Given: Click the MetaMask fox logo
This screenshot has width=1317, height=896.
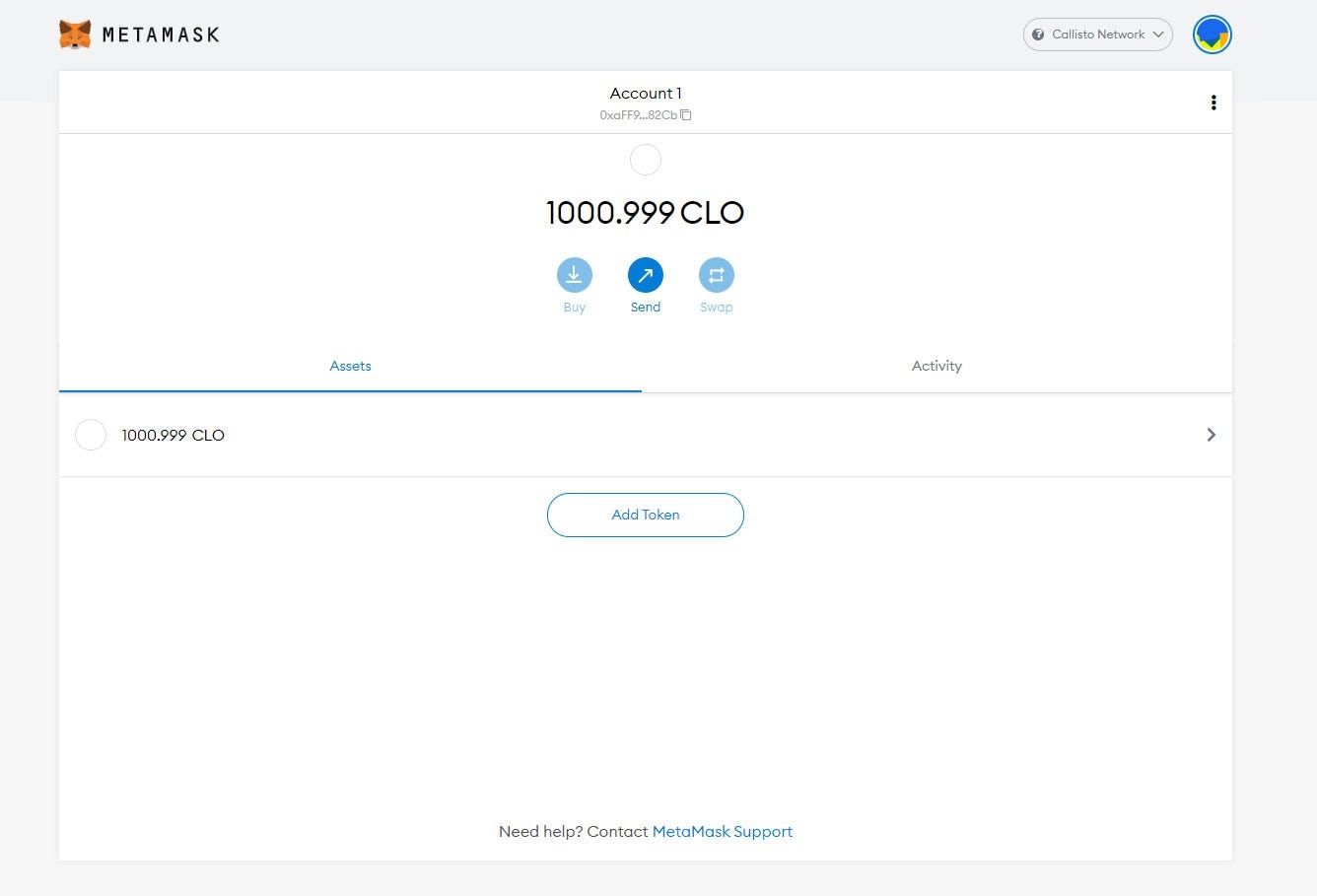Looking at the screenshot, I should [x=75, y=34].
